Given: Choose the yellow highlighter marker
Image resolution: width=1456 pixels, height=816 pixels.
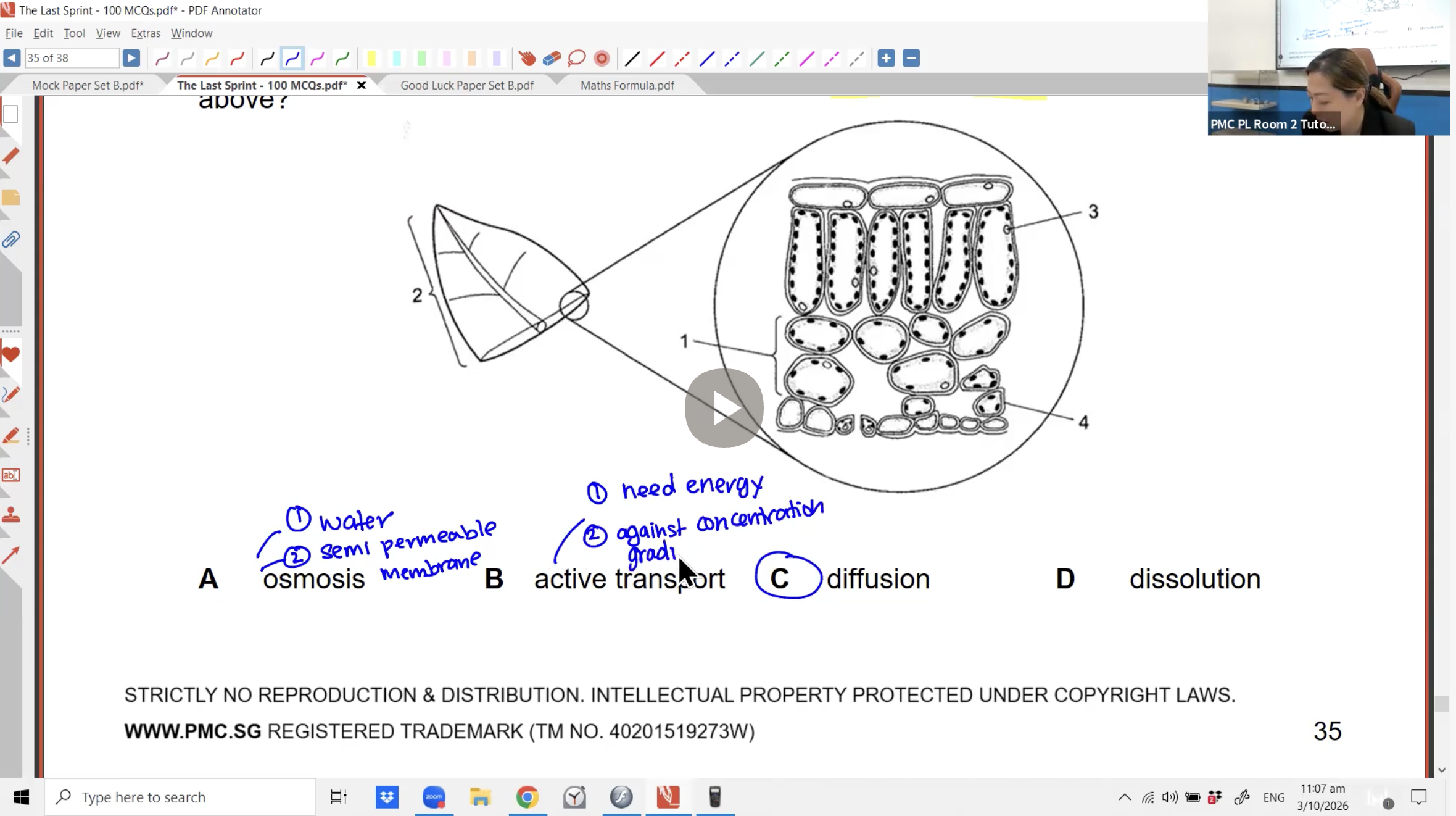Looking at the screenshot, I should click(x=371, y=58).
